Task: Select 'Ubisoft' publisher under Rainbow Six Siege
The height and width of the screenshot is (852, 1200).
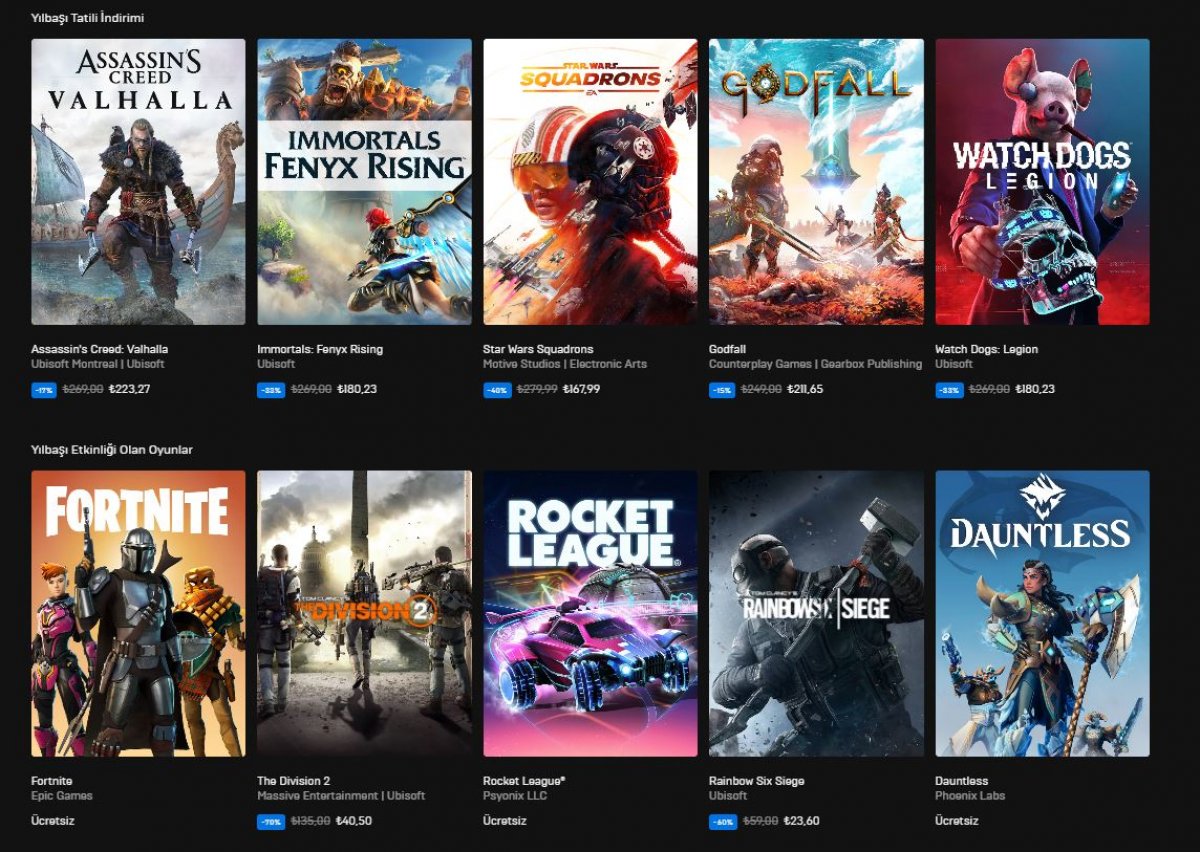Action: [x=728, y=796]
